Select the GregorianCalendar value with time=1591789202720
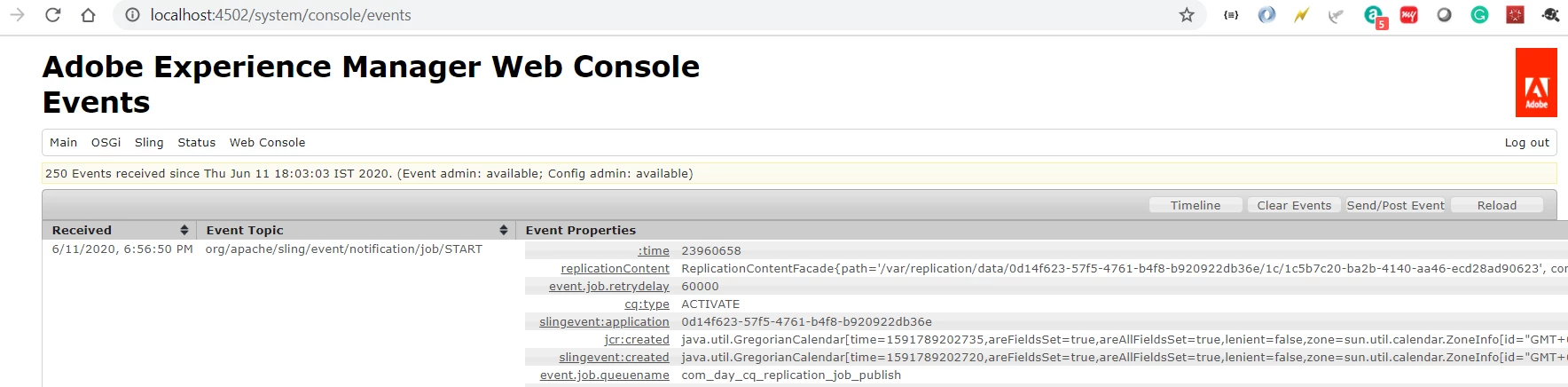The width and height of the screenshot is (1568, 387). tap(1125, 358)
